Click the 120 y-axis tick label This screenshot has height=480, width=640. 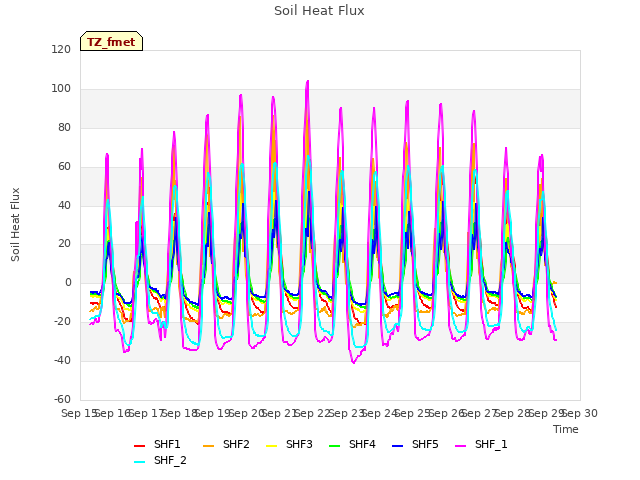coord(61,50)
